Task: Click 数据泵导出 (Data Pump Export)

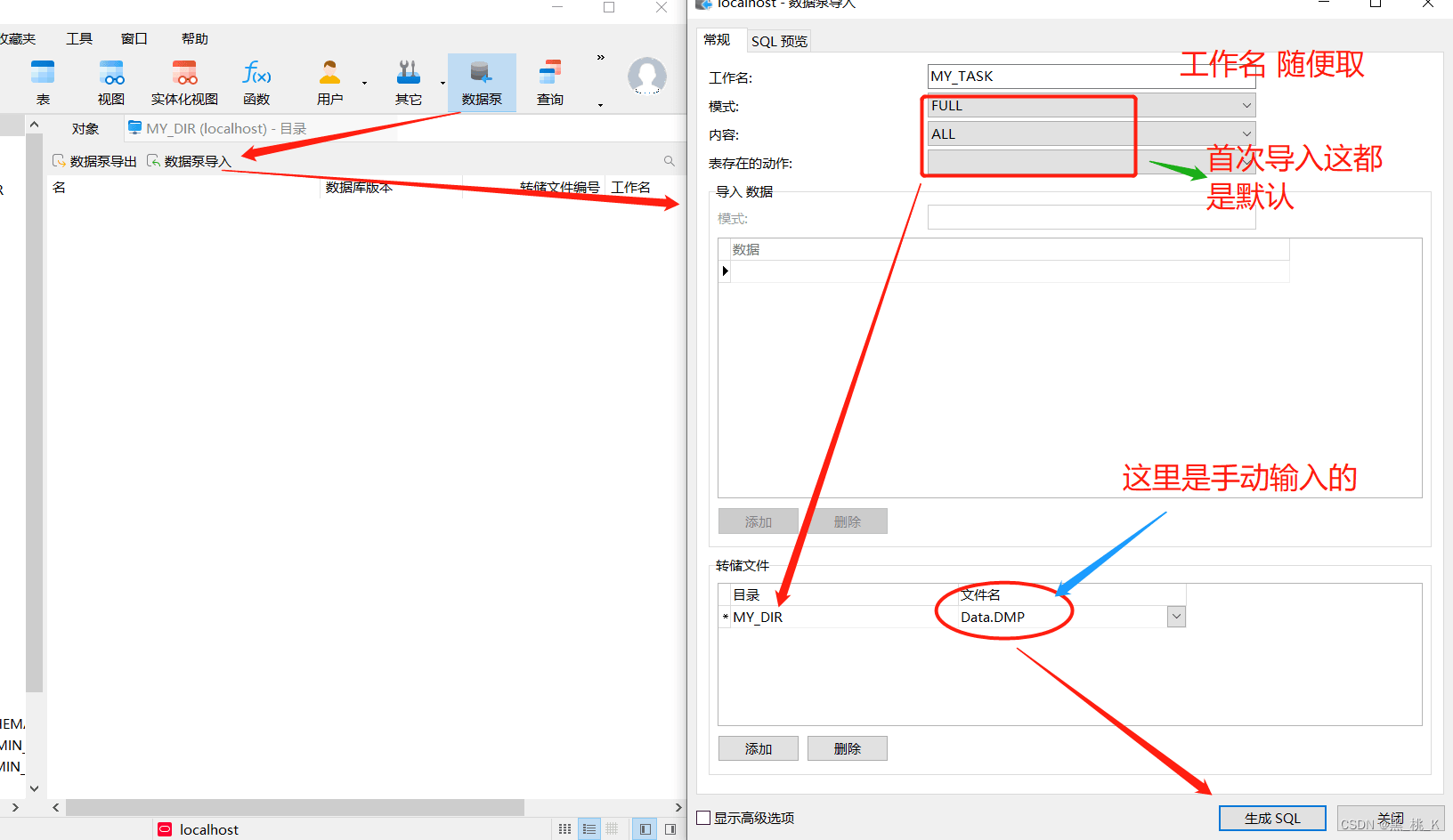Action: tap(95, 161)
